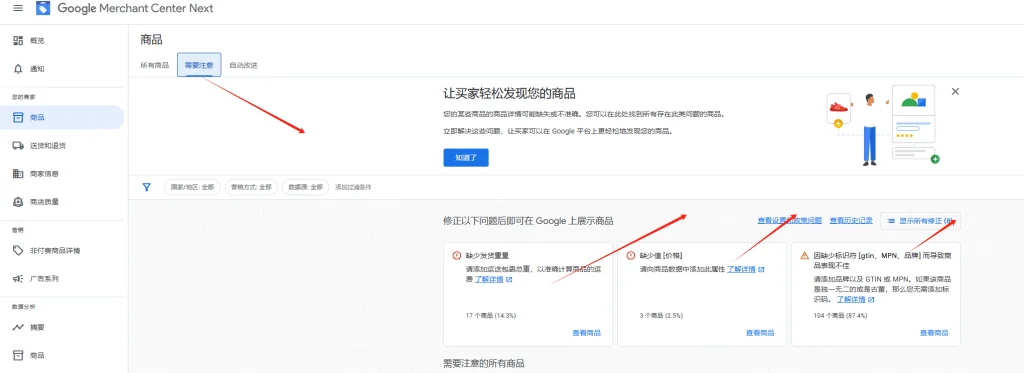
Task: Click the banner shopping illustration
Action: pyautogui.click(x=883, y=125)
